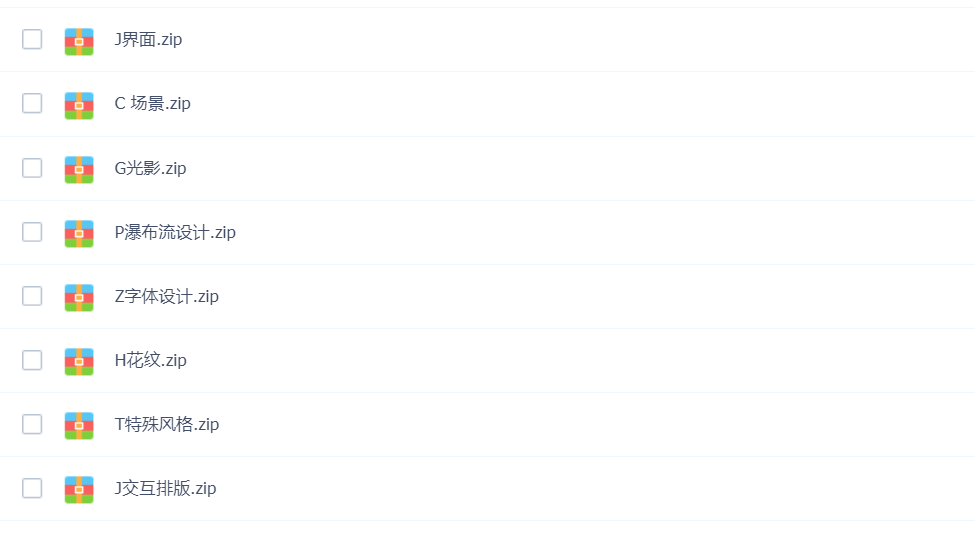This screenshot has width=975, height=539.
Task: Click the zip icon of T特殊风格.zip
Action: 79,426
